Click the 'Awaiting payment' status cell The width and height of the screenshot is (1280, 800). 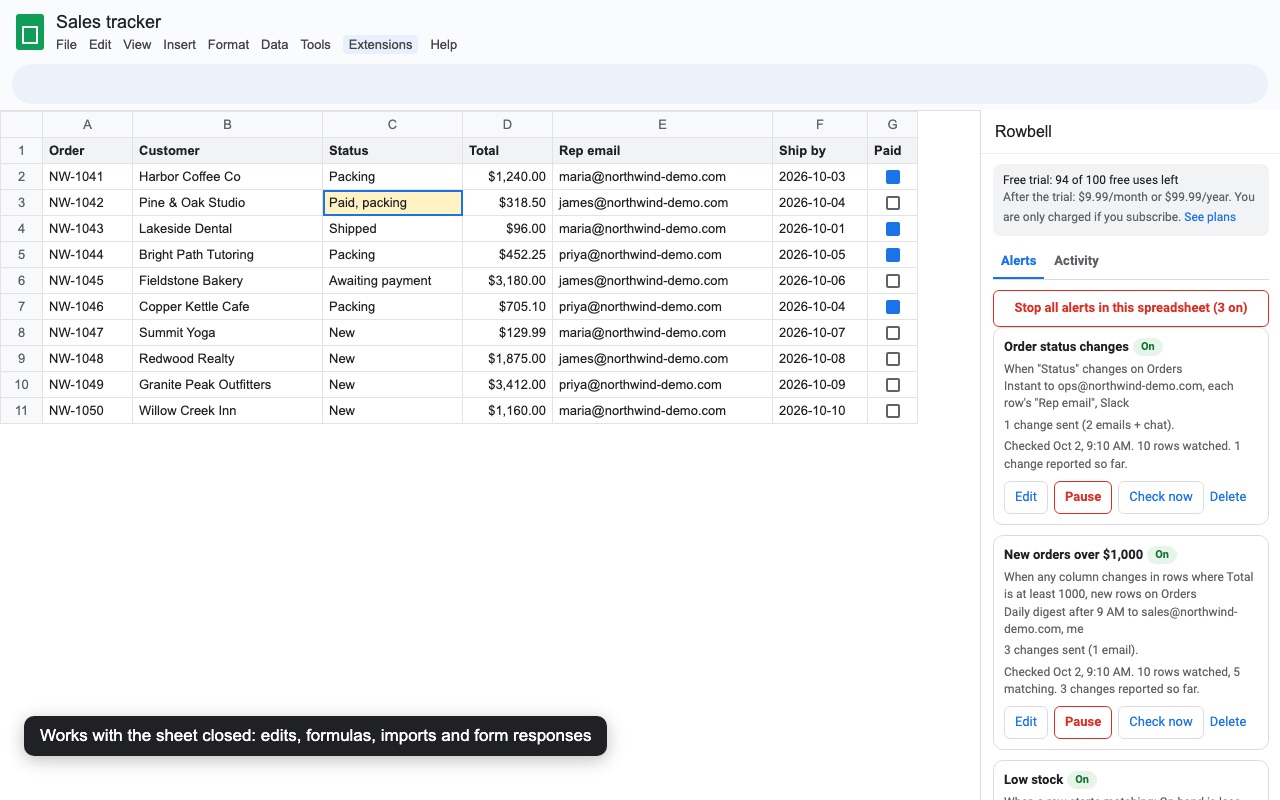point(392,281)
